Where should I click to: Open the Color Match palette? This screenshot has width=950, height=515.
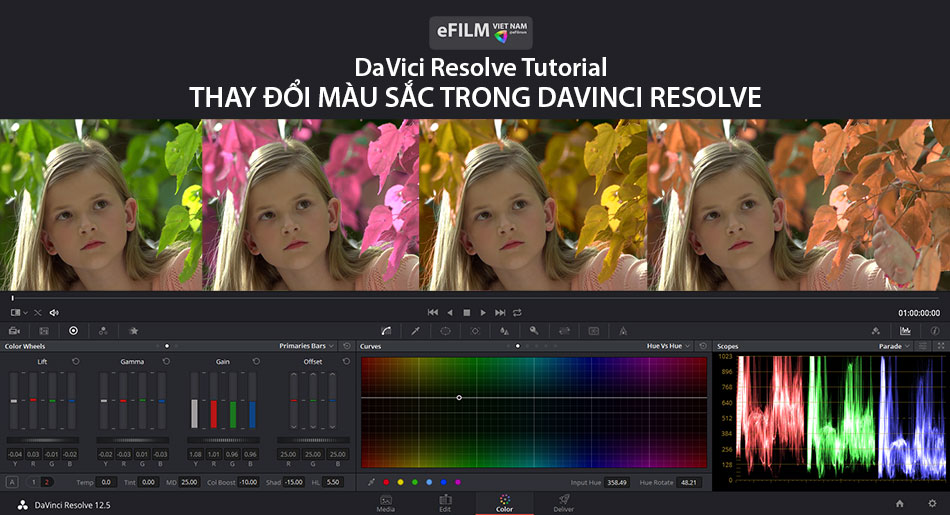[44, 331]
